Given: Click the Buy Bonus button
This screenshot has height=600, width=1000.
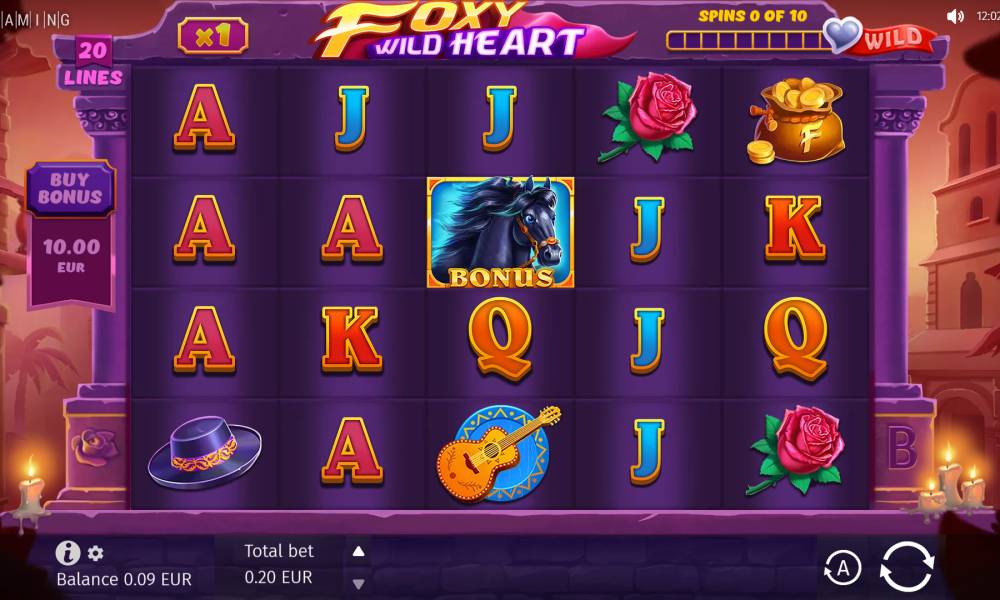Looking at the screenshot, I should (x=70, y=189).
